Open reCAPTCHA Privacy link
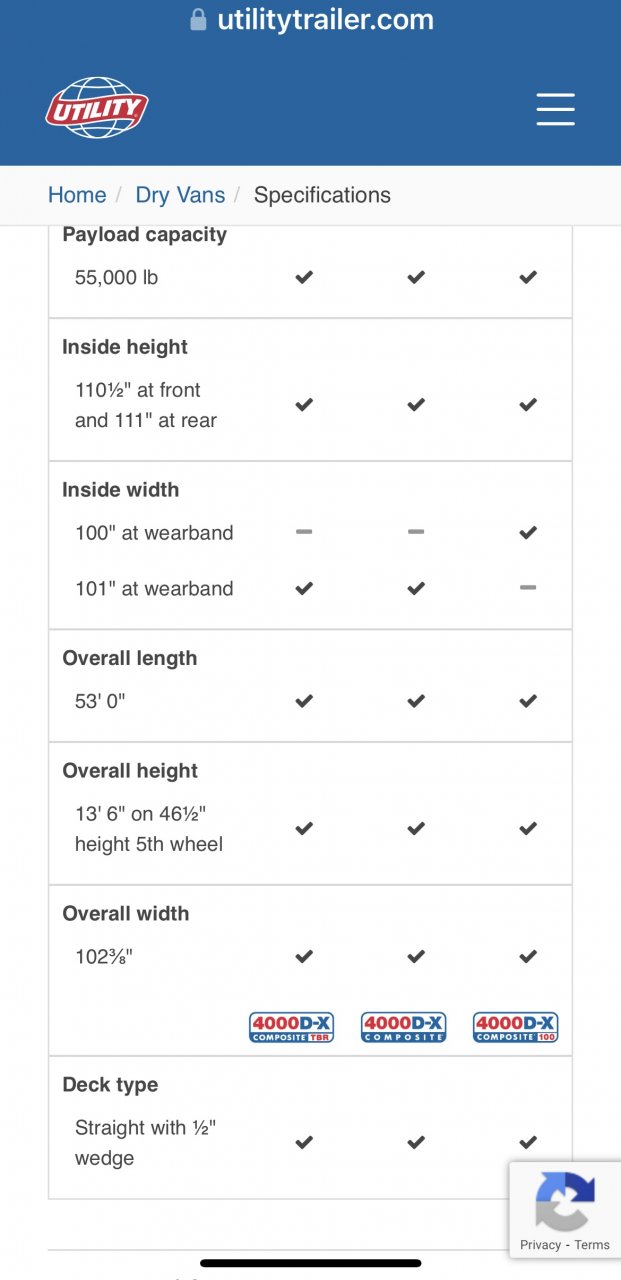 pyautogui.click(x=540, y=1245)
